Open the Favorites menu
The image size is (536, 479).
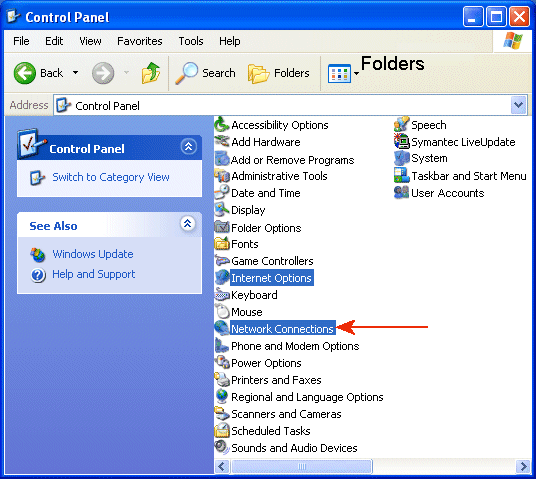[x=139, y=41]
